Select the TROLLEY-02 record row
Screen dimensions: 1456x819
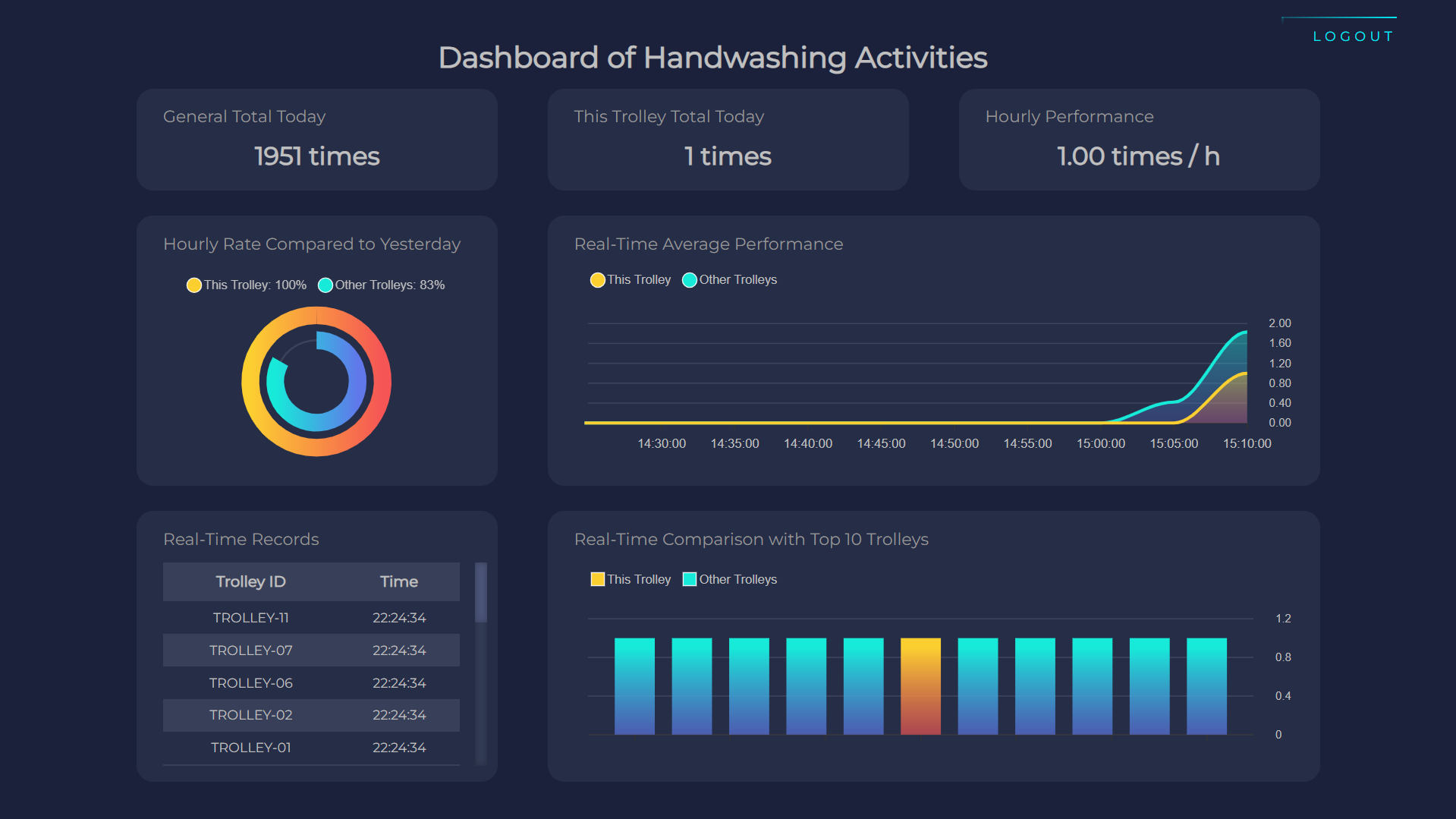click(x=311, y=715)
